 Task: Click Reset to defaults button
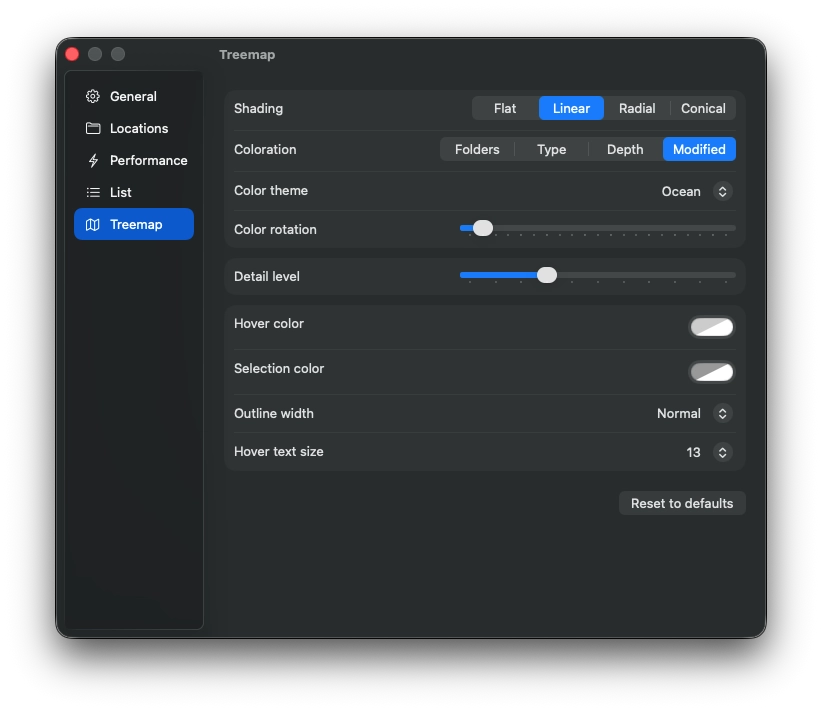tap(682, 503)
